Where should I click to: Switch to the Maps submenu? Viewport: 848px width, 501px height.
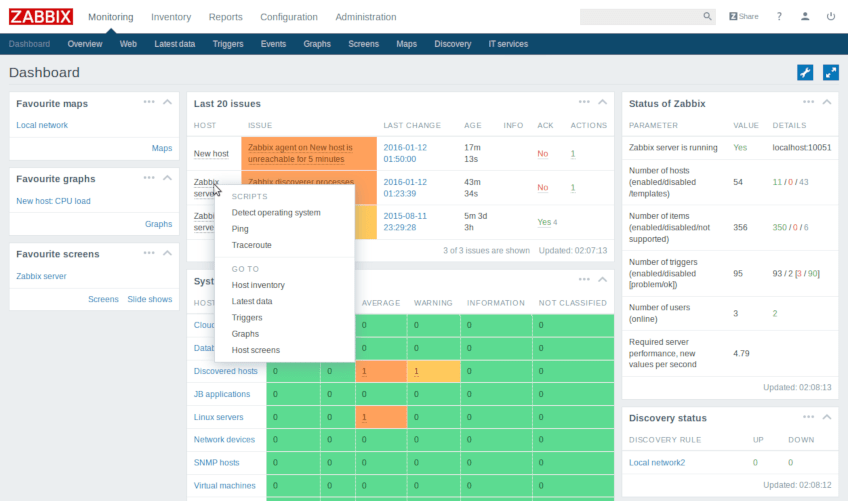coord(406,44)
